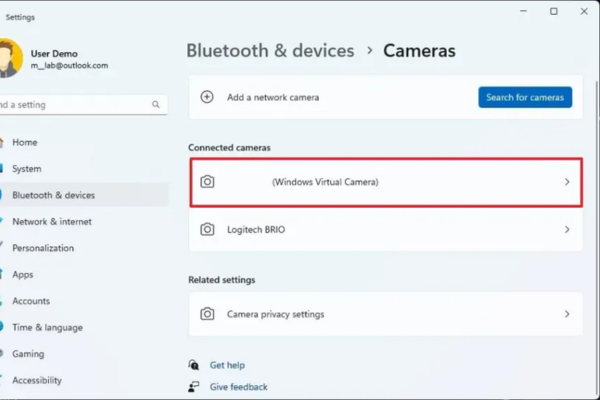Expand the Windows Virtual Camera chevron
Image resolution: width=600 pixels, height=400 pixels.
coord(567,182)
